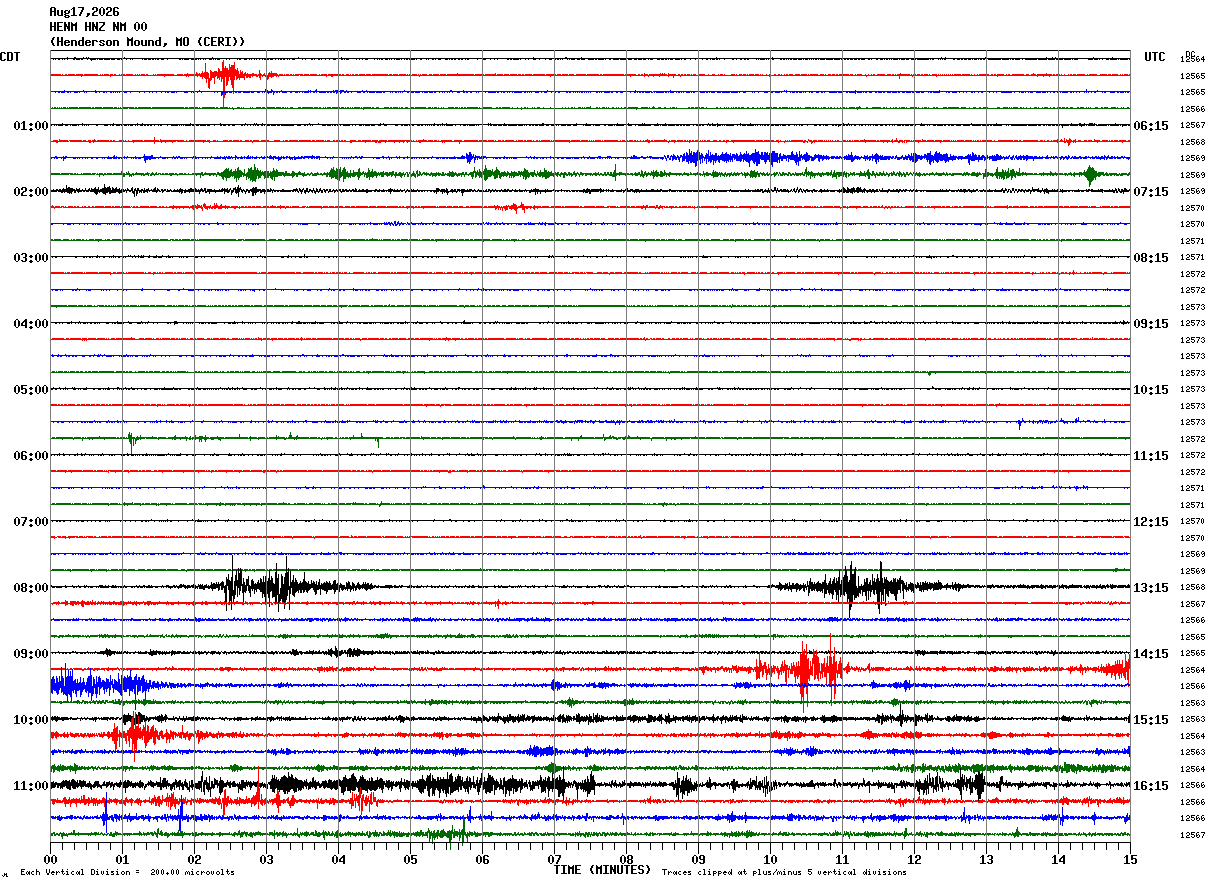Click the "(Henderson Mound, MO (CERI))" station title
Screen dimensions: 1210x886
point(147,42)
